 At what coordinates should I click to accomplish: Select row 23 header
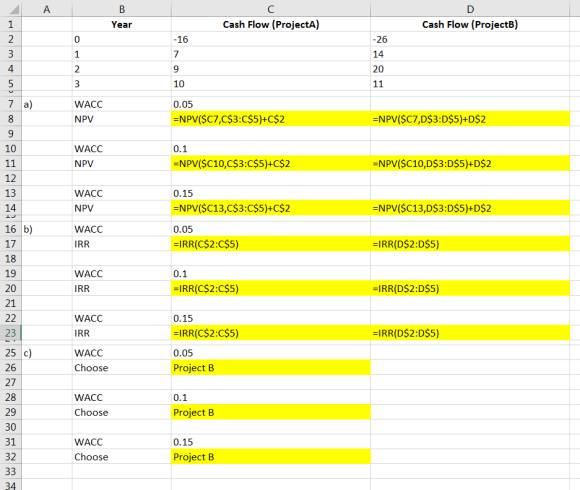(x=11, y=333)
